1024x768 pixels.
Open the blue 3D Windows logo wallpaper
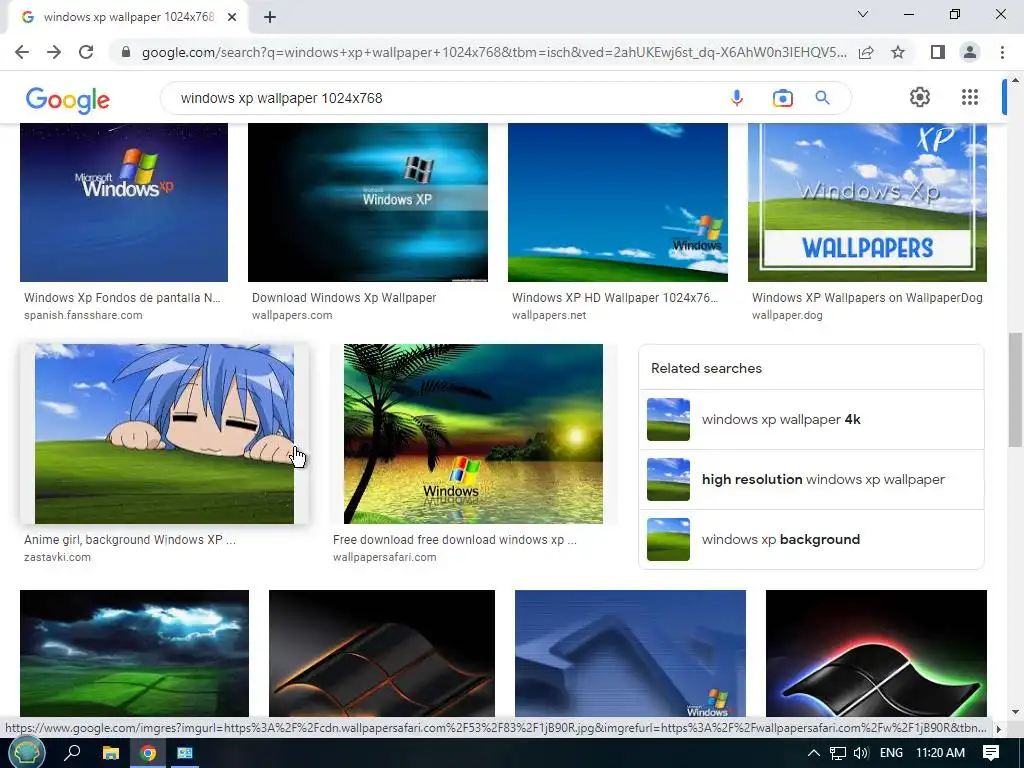pyautogui.click(x=630, y=653)
